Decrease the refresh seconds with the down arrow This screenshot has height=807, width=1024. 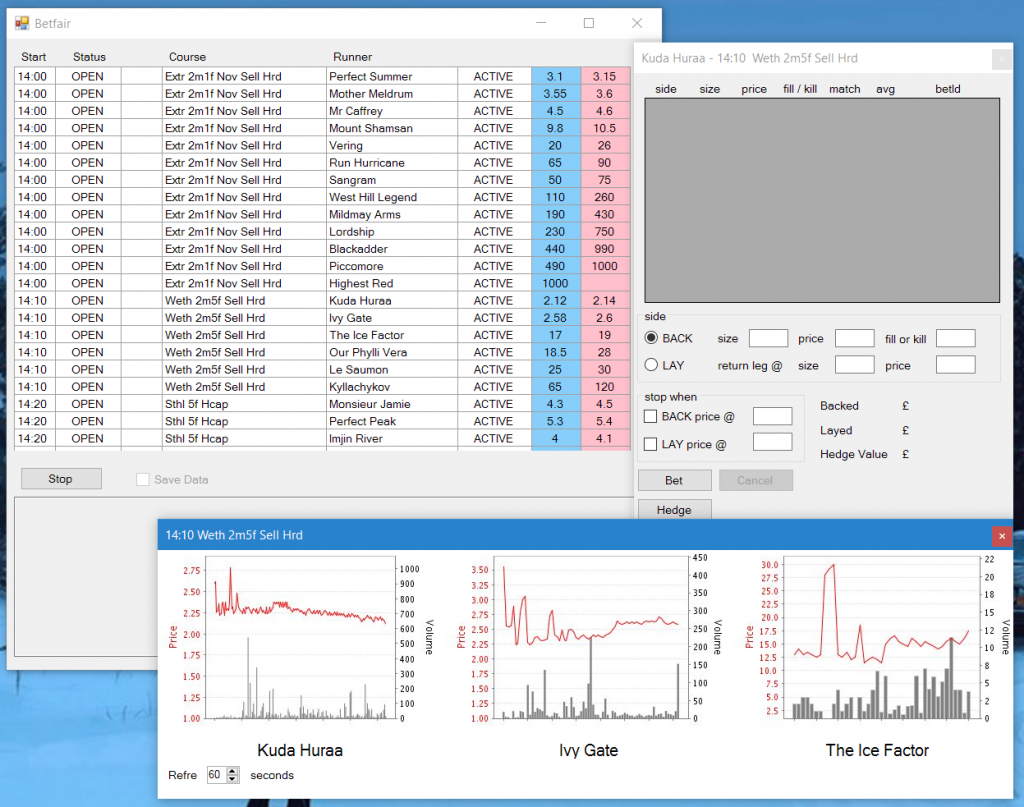coord(232,779)
